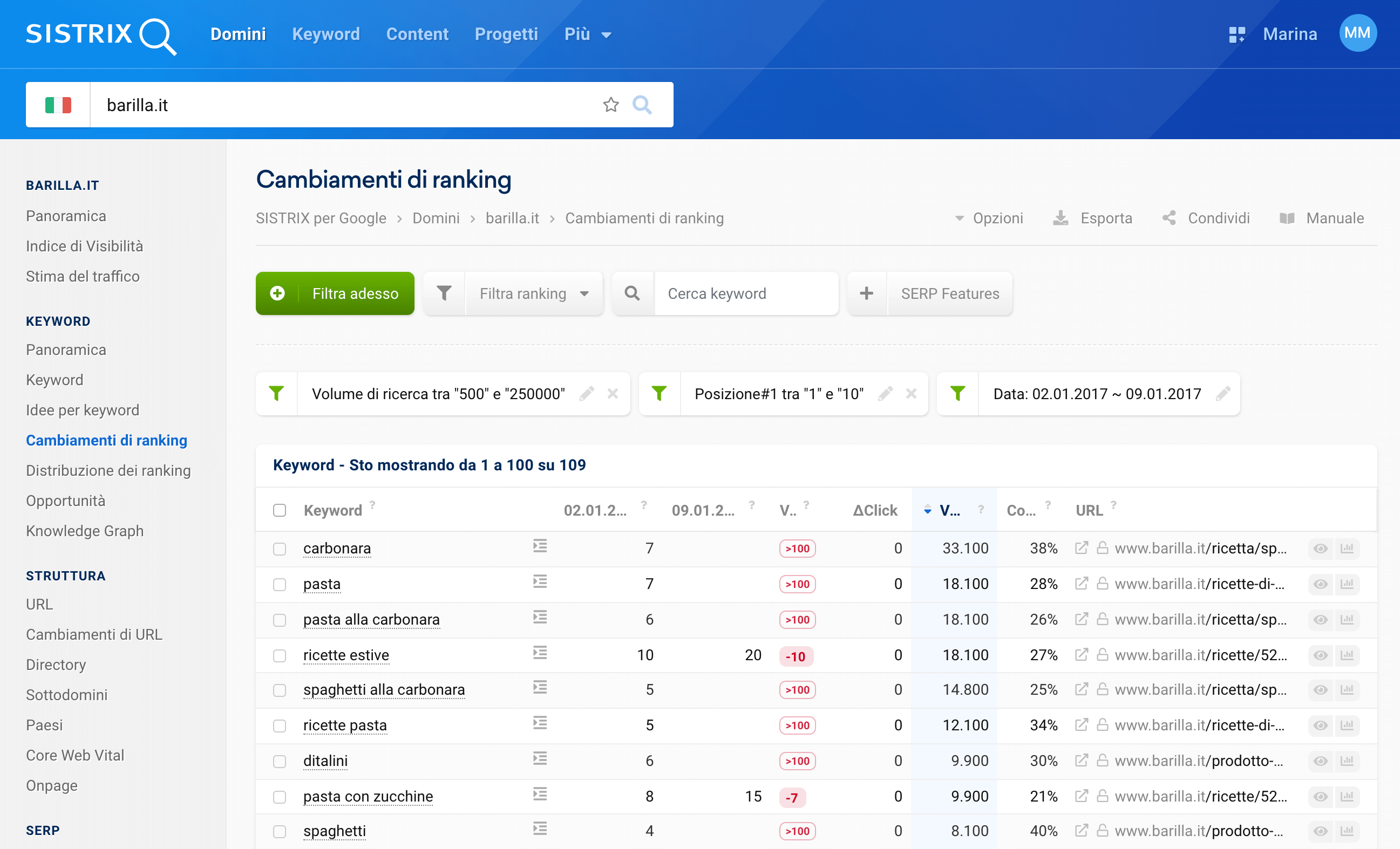Click the plus icon beside SERP Features
Image resolution: width=1400 pixels, height=849 pixels.
(x=866, y=293)
